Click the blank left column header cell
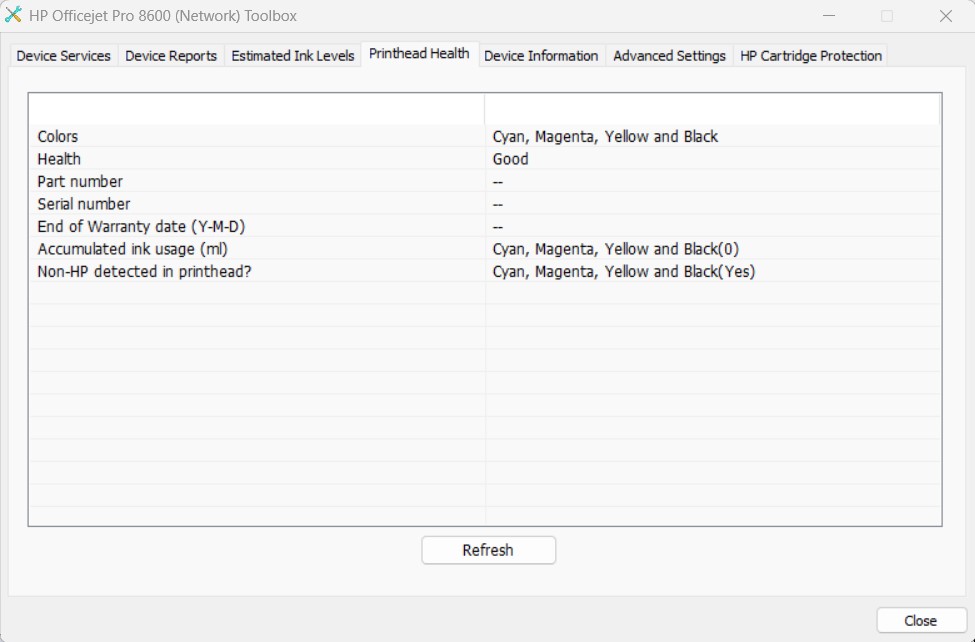Viewport: 975px width, 642px height. click(x=257, y=109)
